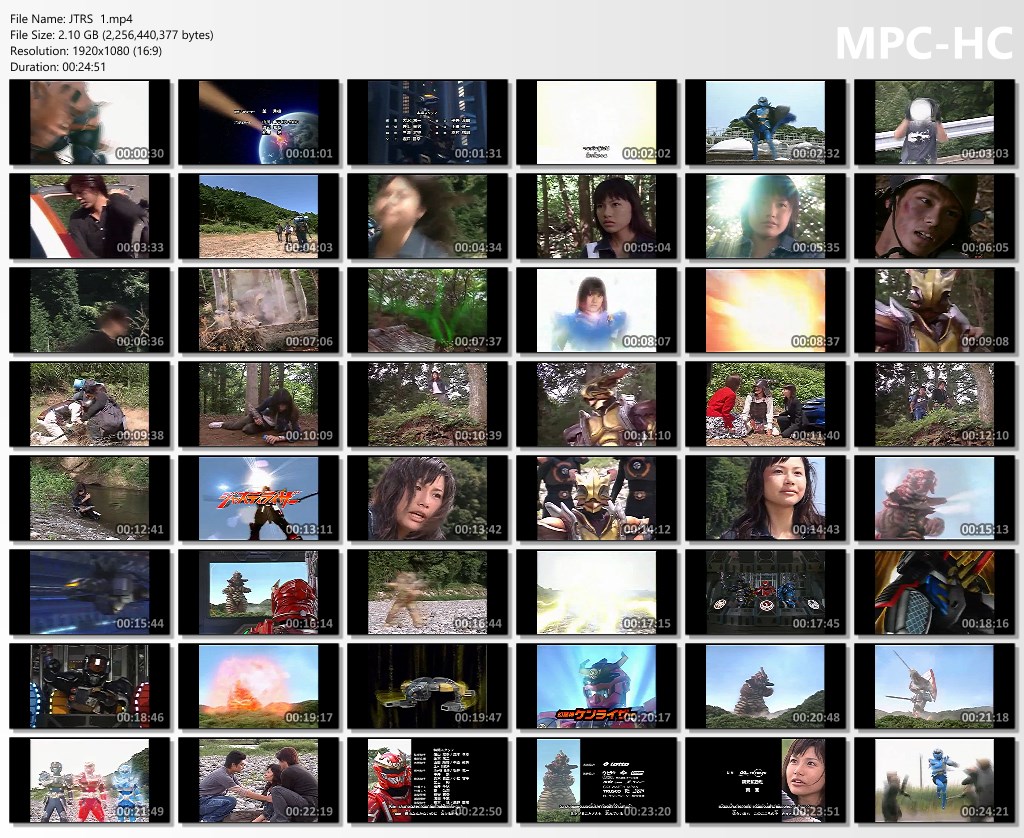Screen dimensions: 1024x838
Task: Click the 00:19:47 flying craft frame
Action: 428,686
